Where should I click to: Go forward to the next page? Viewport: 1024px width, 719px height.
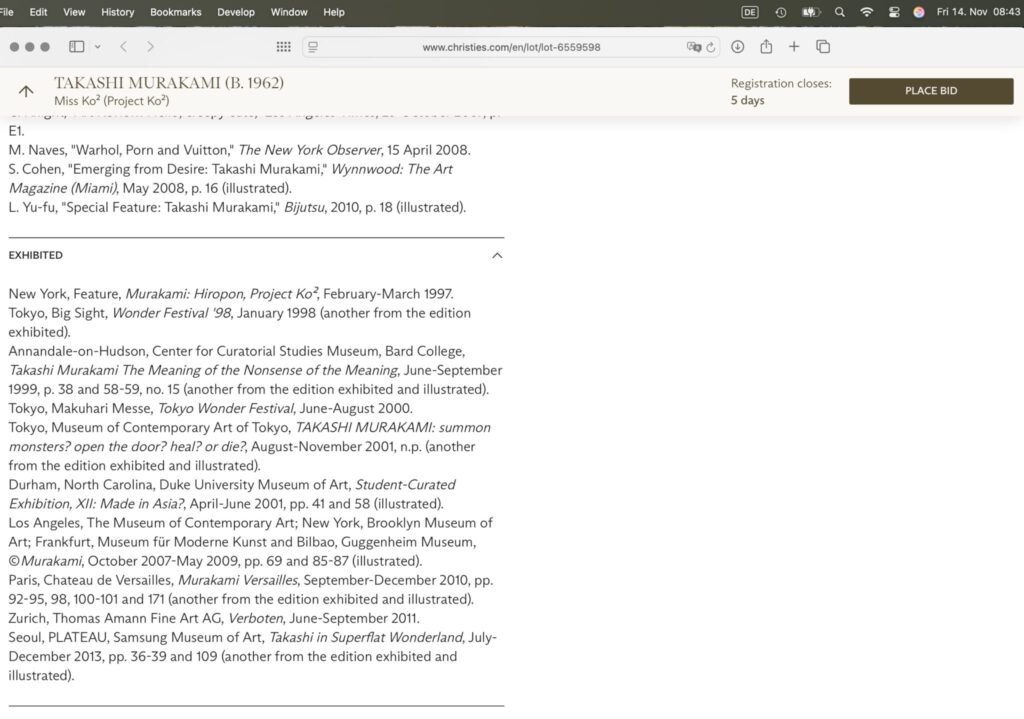(150, 47)
